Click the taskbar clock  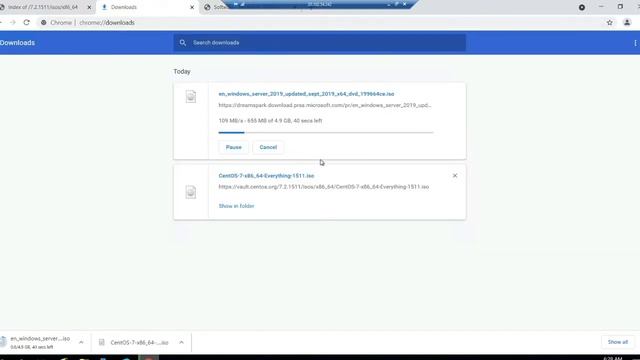pos(612,358)
